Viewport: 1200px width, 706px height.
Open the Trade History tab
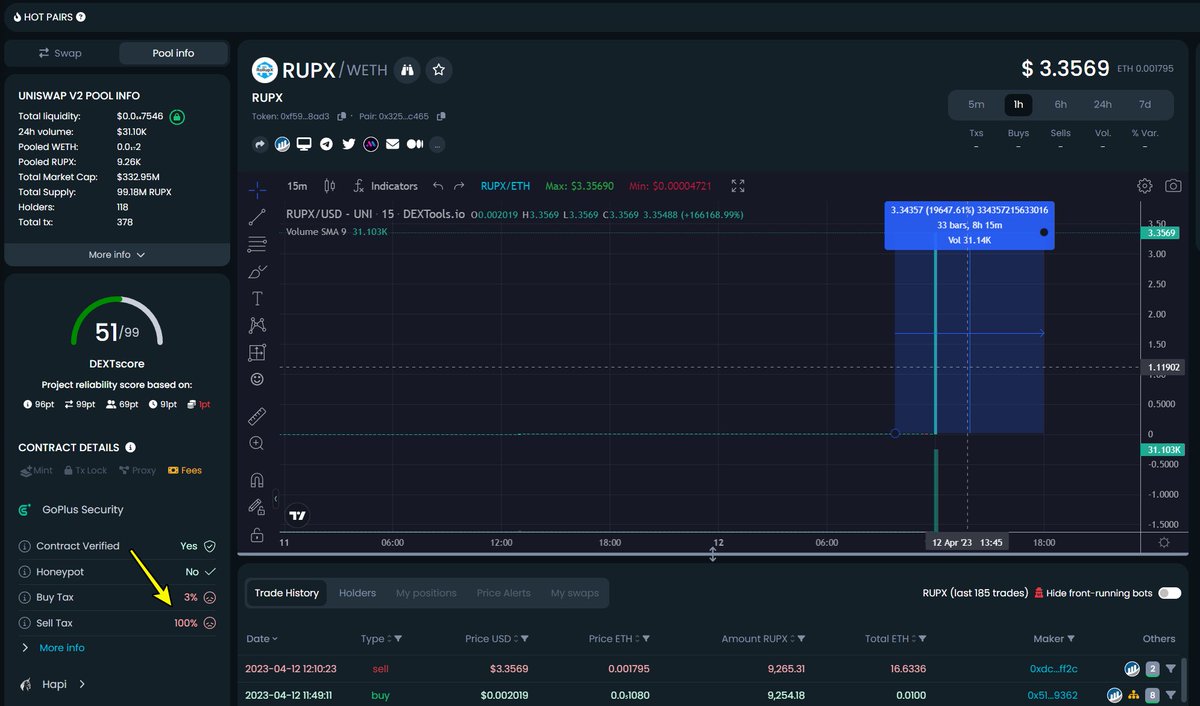[287, 593]
